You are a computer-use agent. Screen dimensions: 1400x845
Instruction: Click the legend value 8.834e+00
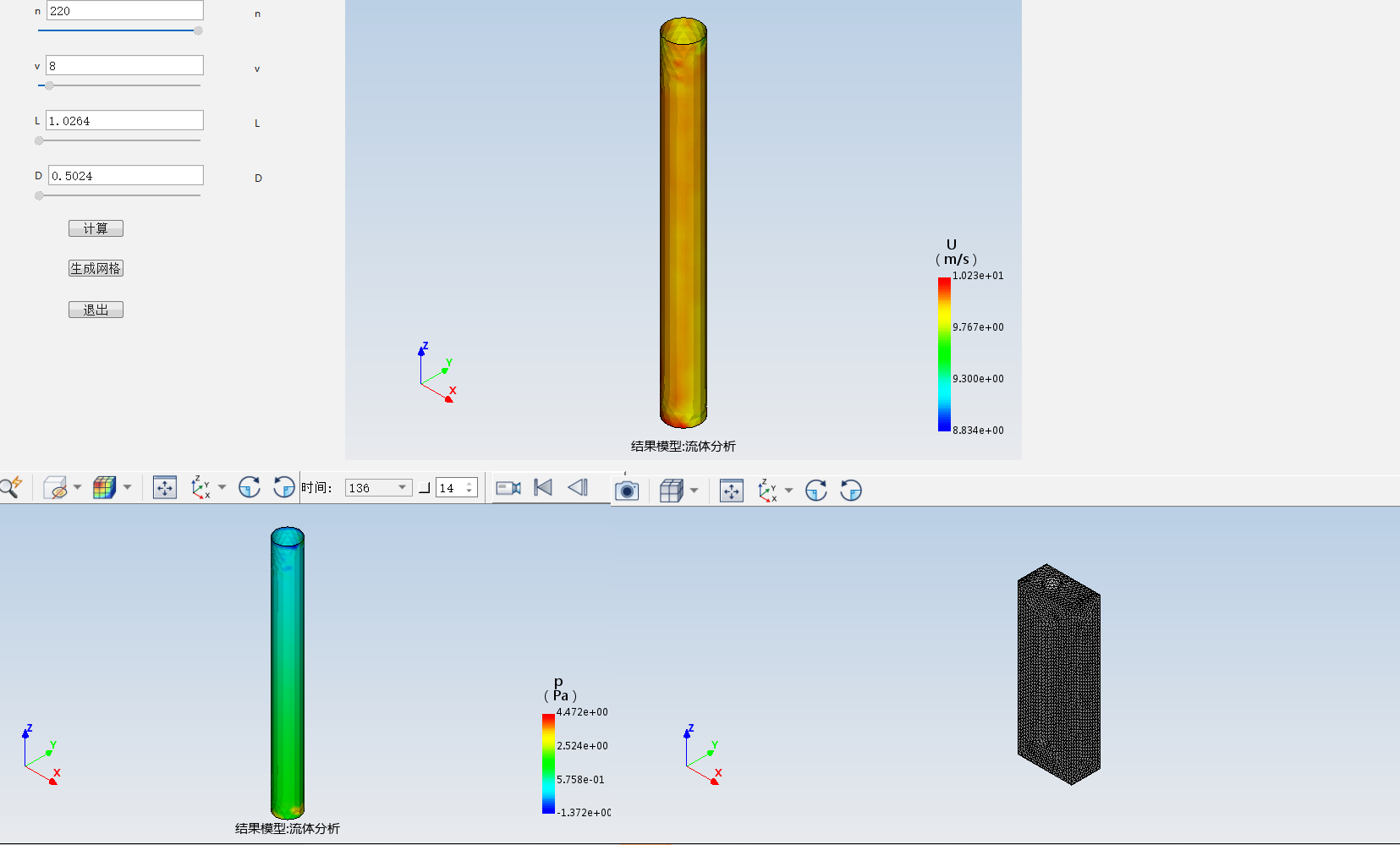(978, 431)
